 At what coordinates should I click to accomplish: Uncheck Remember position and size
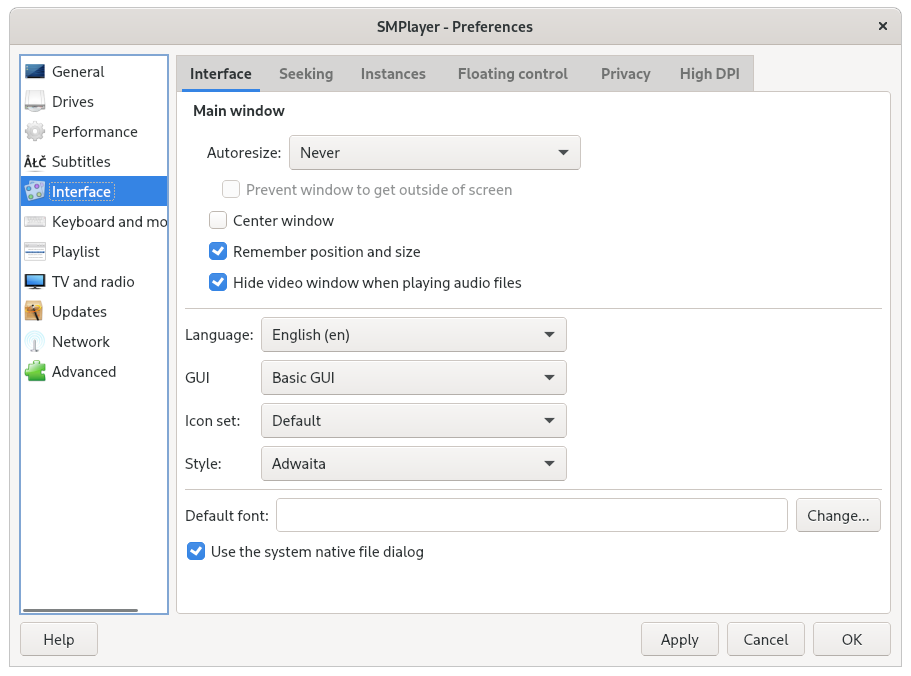tap(218, 252)
